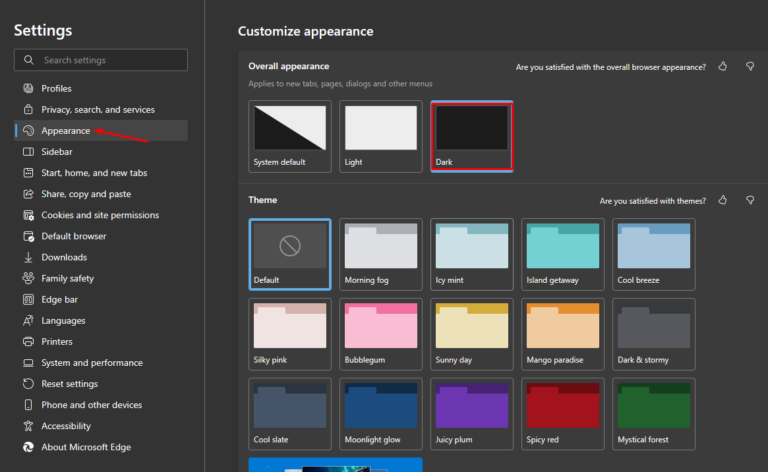Select System default appearance option

290,137
